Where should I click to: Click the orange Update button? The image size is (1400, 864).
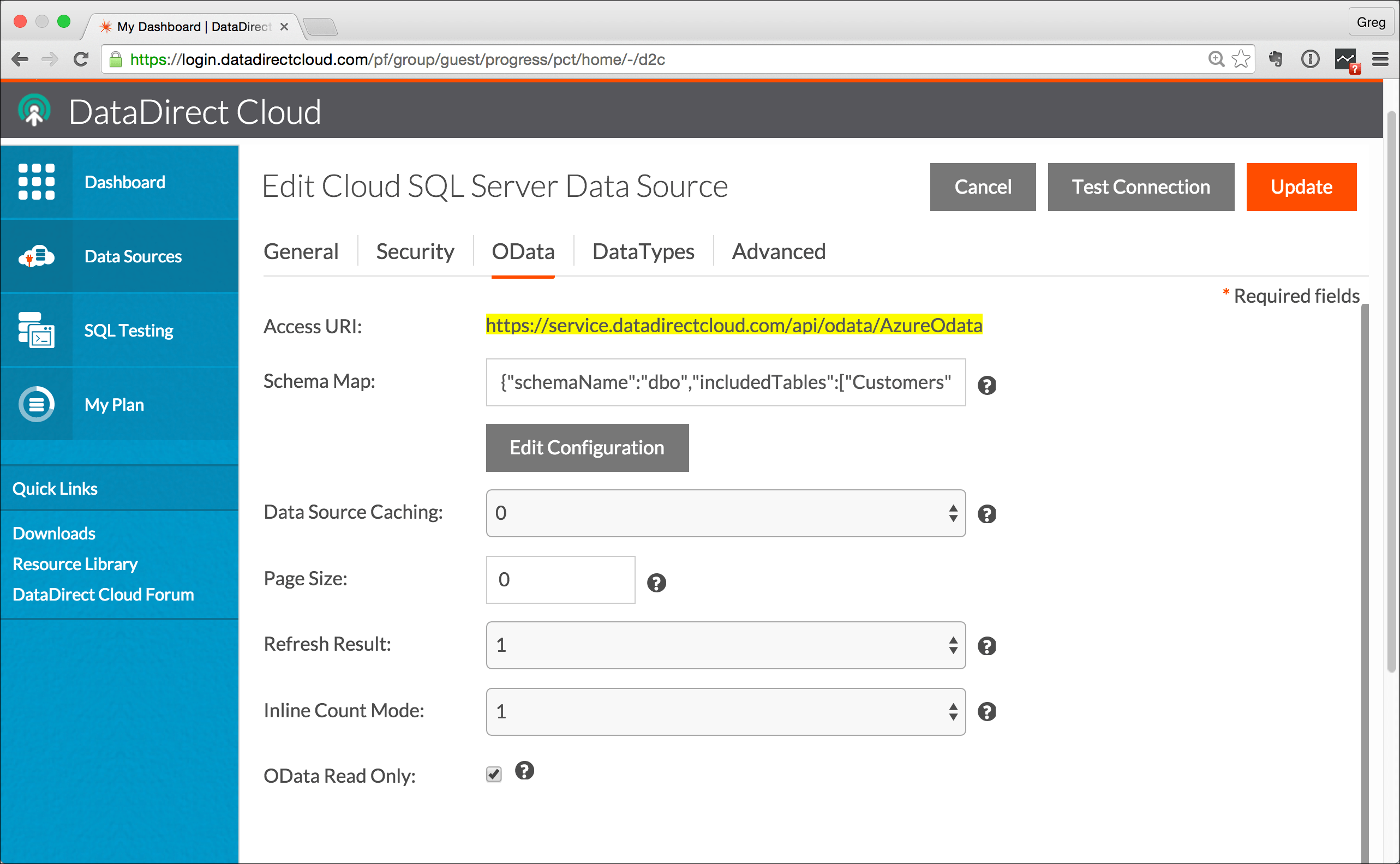[1301, 187]
